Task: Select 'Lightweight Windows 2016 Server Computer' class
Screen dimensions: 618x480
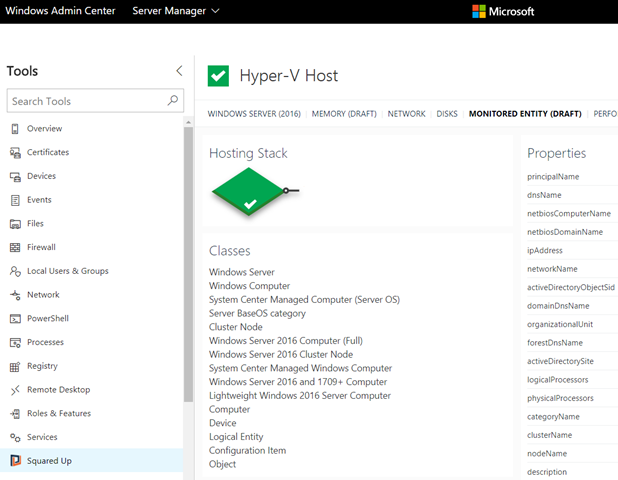Action: 300,396
